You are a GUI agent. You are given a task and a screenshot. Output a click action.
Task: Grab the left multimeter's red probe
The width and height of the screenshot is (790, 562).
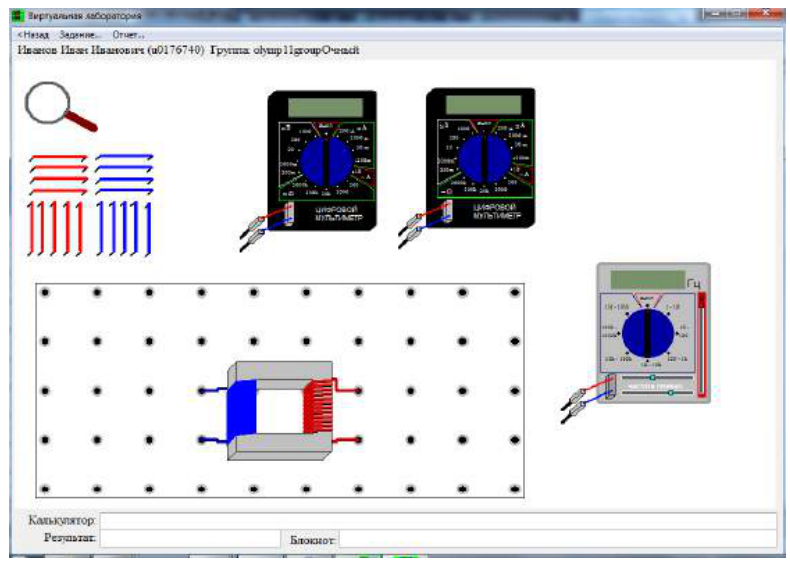(x=251, y=225)
